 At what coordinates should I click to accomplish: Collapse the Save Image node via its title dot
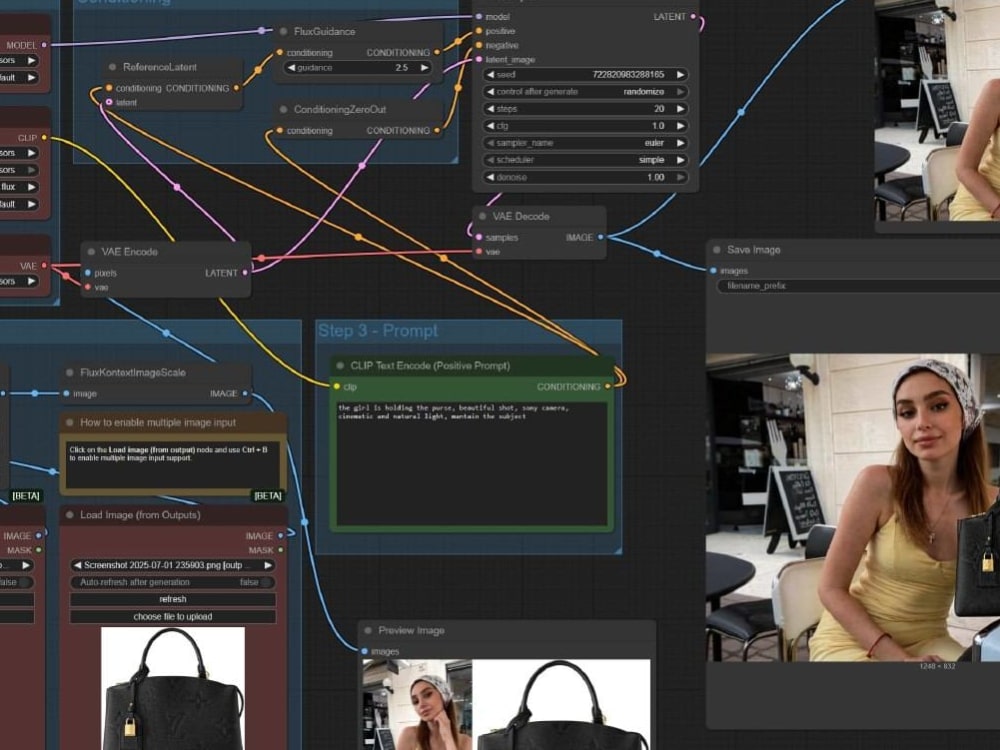(716, 250)
